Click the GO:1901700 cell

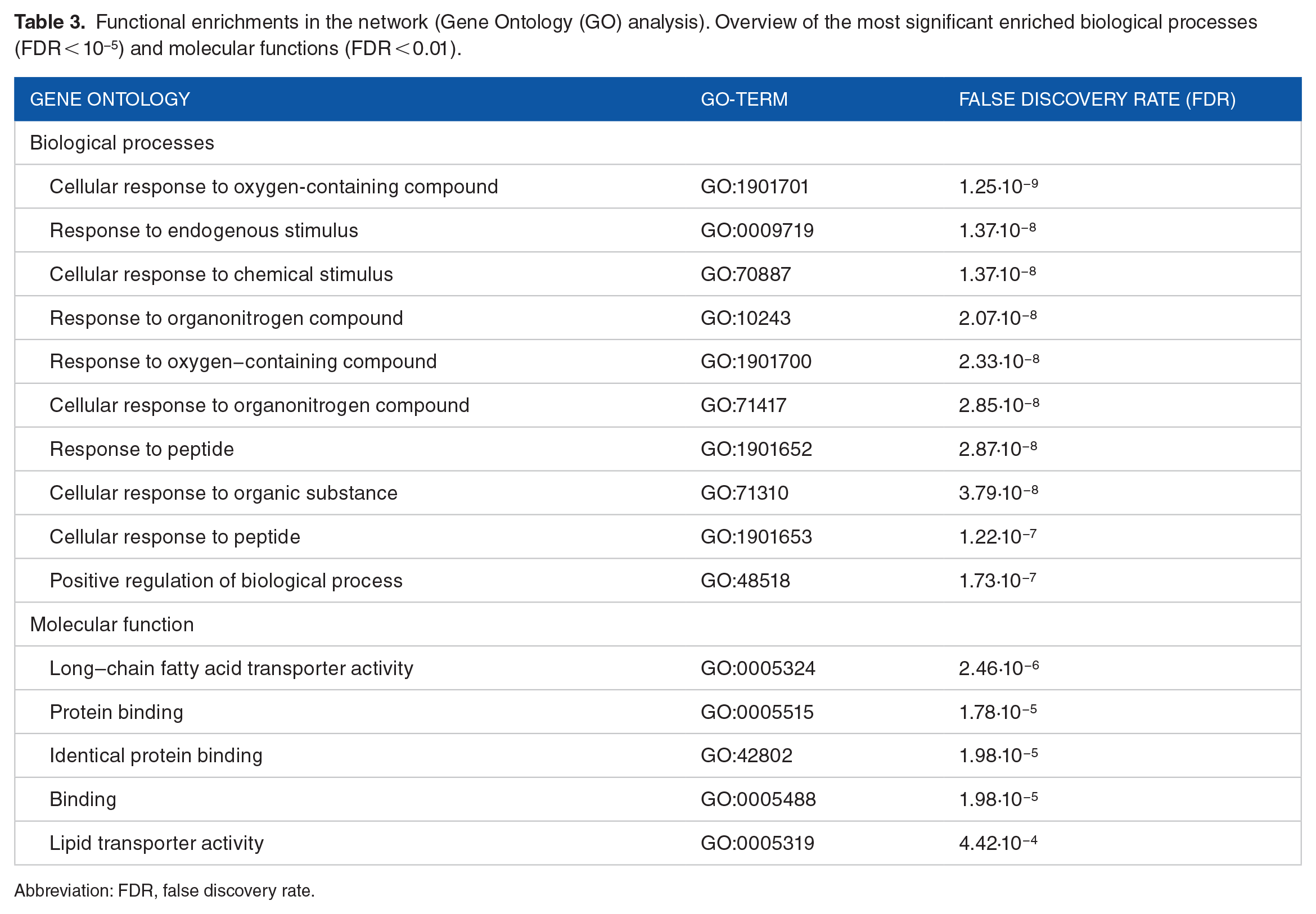(x=755, y=361)
